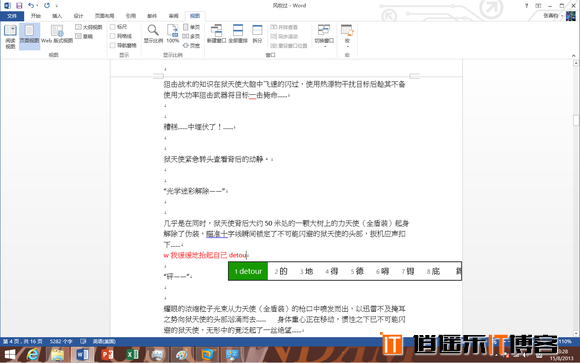Click the scrollbar up arrow

[x=576, y=63]
